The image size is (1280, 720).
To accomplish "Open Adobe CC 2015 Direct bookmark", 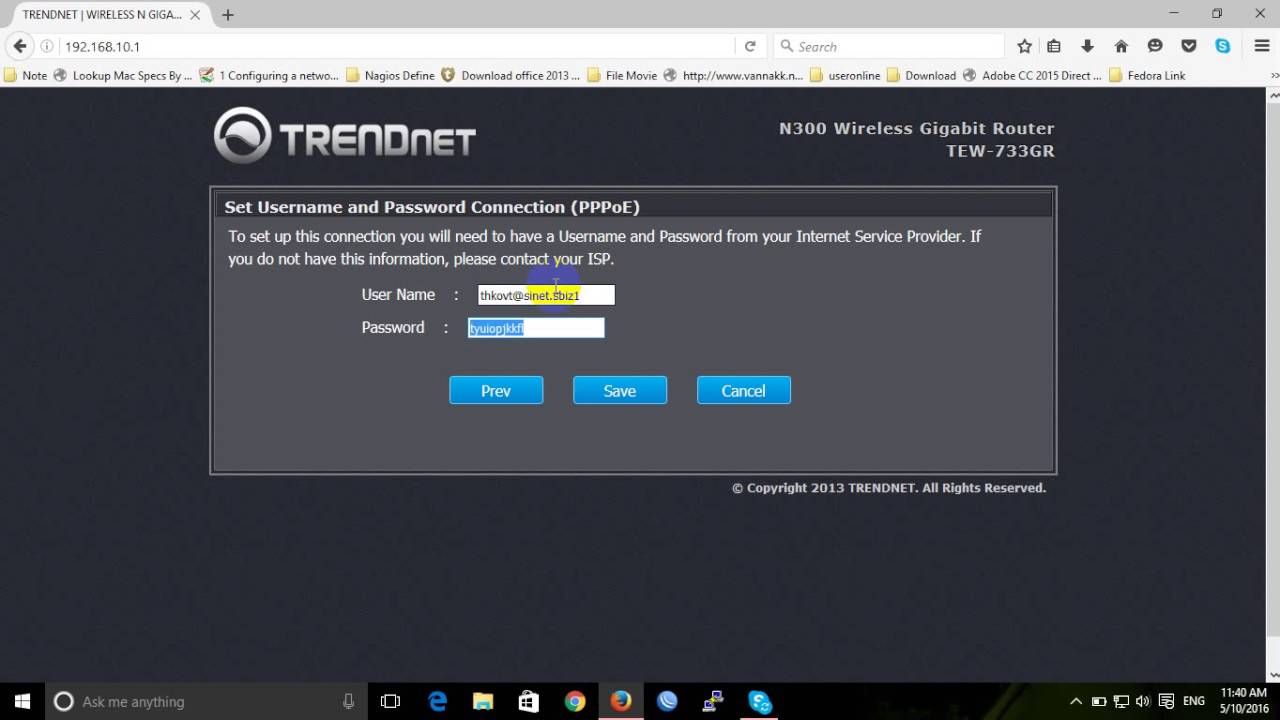I will coord(1033,75).
